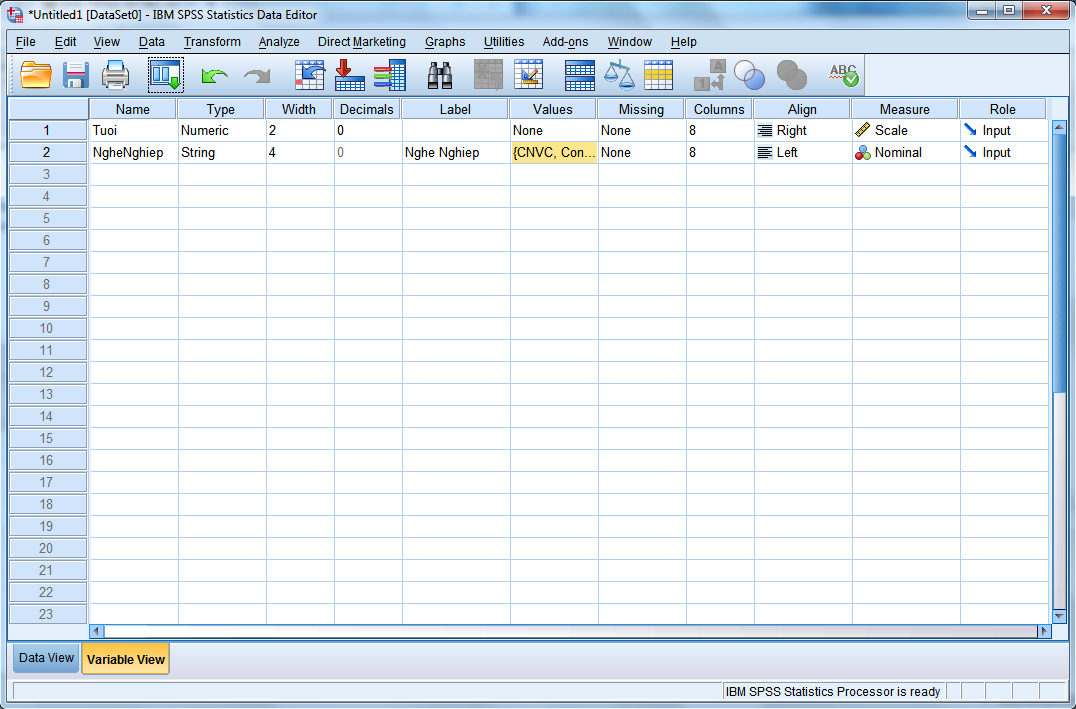
Task: Click the Width cell showing 4
Action: [x=300, y=152]
